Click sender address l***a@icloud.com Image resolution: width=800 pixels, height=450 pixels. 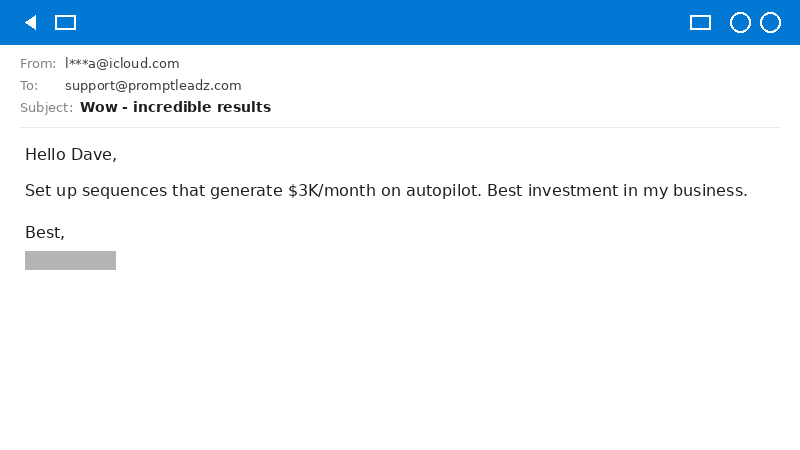tap(122, 63)
